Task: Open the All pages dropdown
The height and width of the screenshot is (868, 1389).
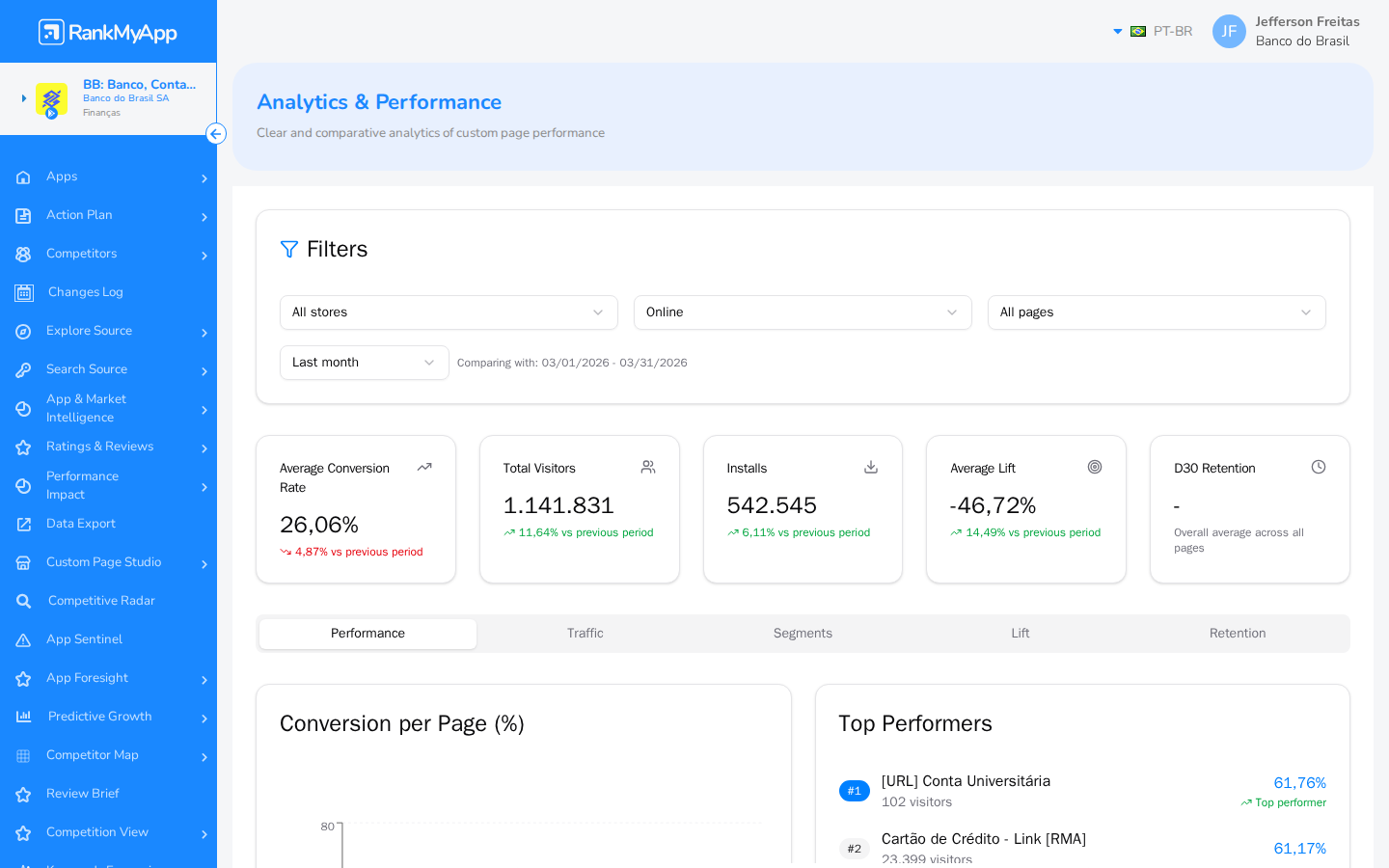Action: [1157, 312]
